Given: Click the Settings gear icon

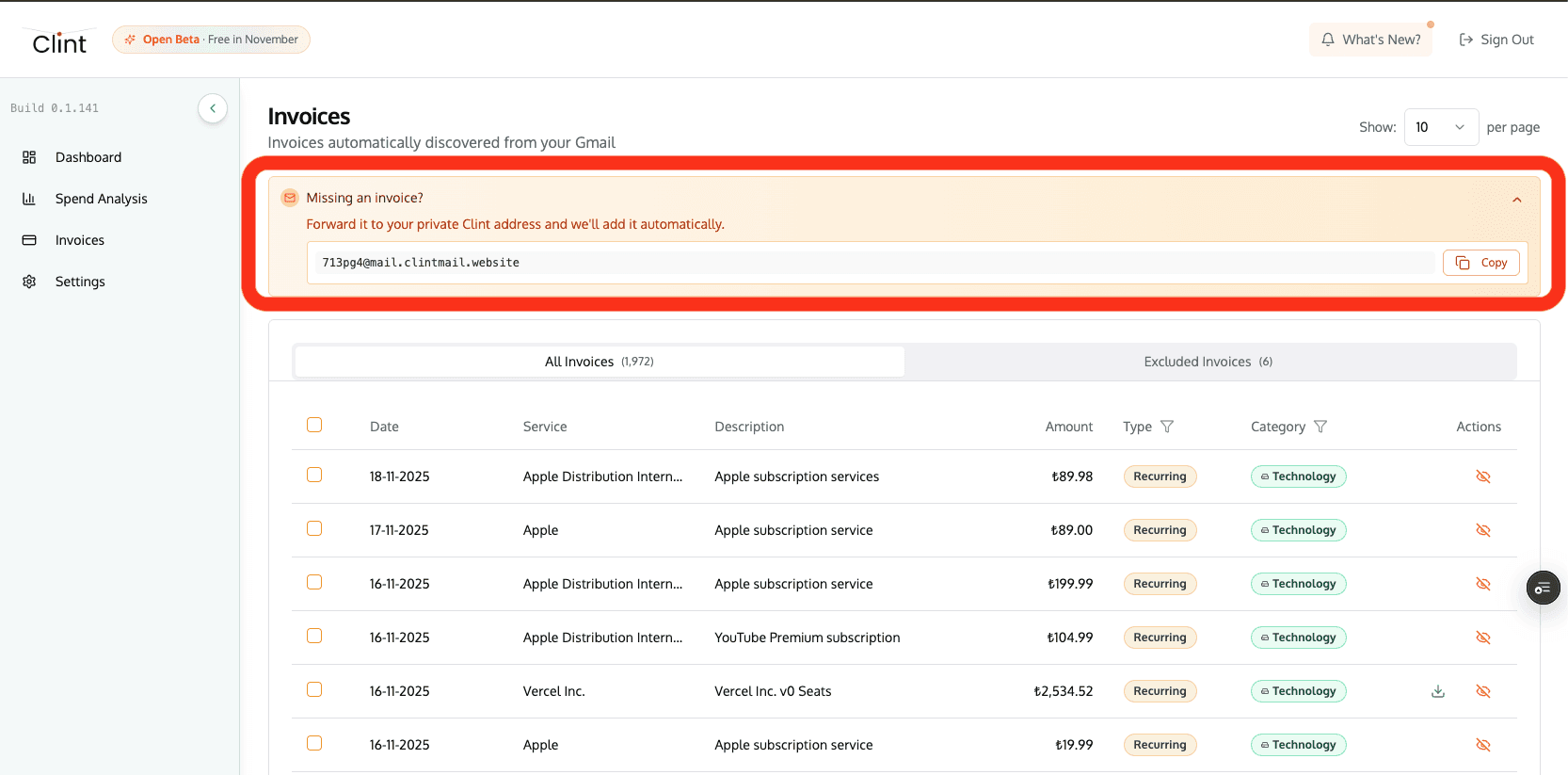Looking at the screenshot, I should coord(29,282).
